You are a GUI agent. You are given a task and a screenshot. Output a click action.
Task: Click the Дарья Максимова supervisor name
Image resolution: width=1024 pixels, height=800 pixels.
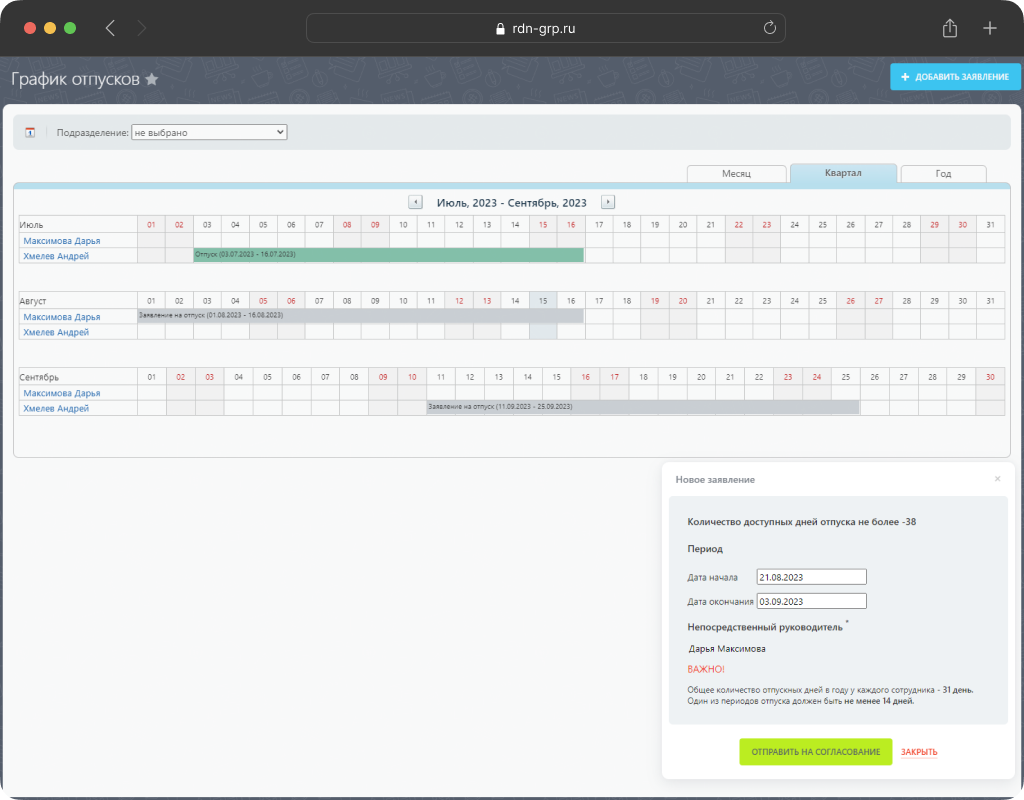(x=727, y=648)
